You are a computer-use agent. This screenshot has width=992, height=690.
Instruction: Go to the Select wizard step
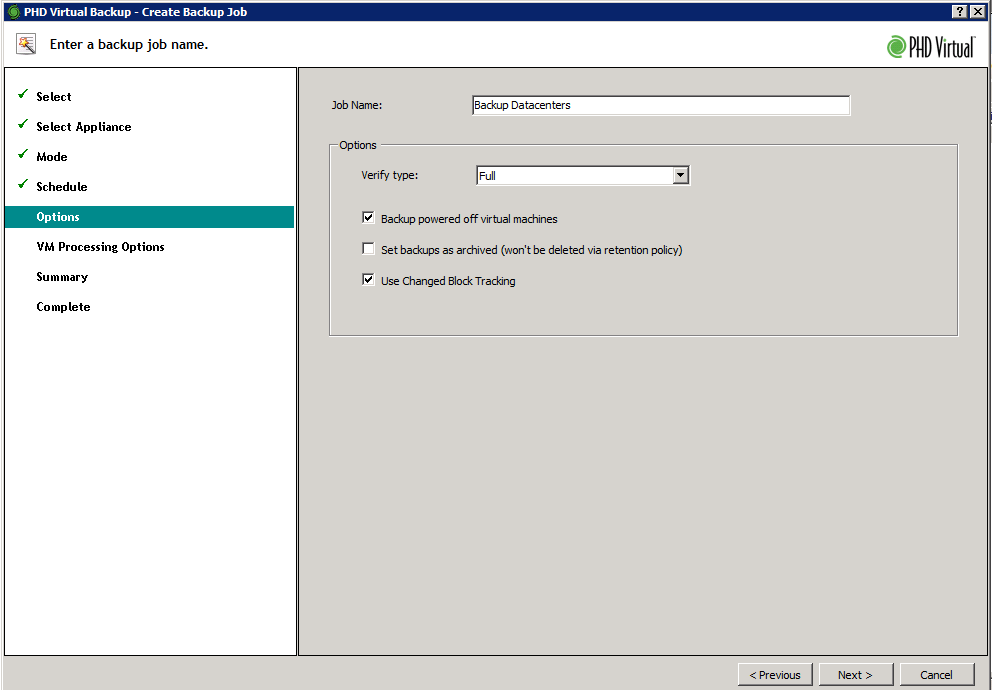pos(54,97)
